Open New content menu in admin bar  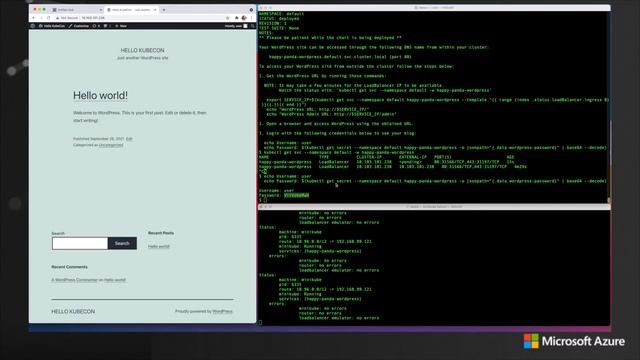tap(121, 26)
